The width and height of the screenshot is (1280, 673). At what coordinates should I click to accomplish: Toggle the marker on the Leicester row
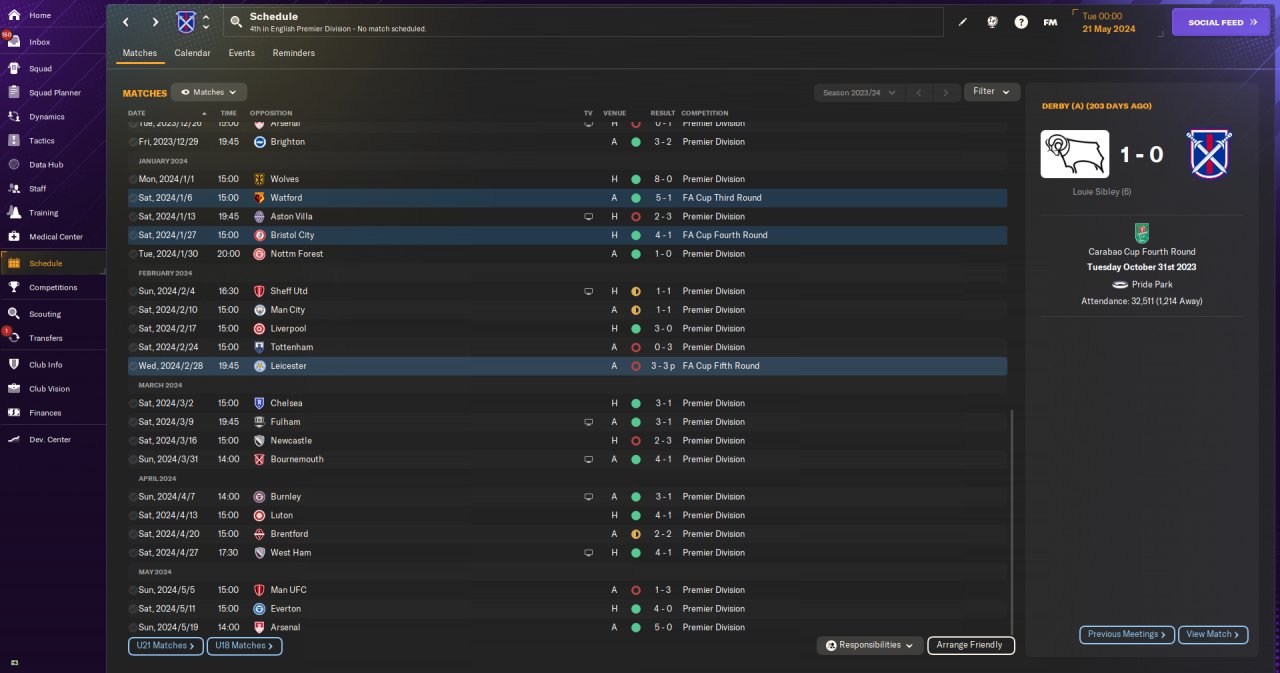(x=133, y=366)
